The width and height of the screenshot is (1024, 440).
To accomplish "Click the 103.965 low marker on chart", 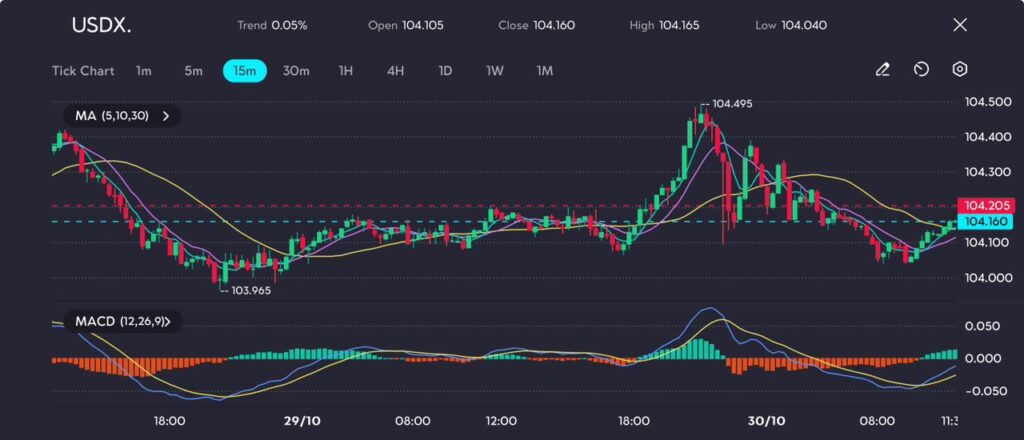I will pyautogui.click(x=250, y=290).
